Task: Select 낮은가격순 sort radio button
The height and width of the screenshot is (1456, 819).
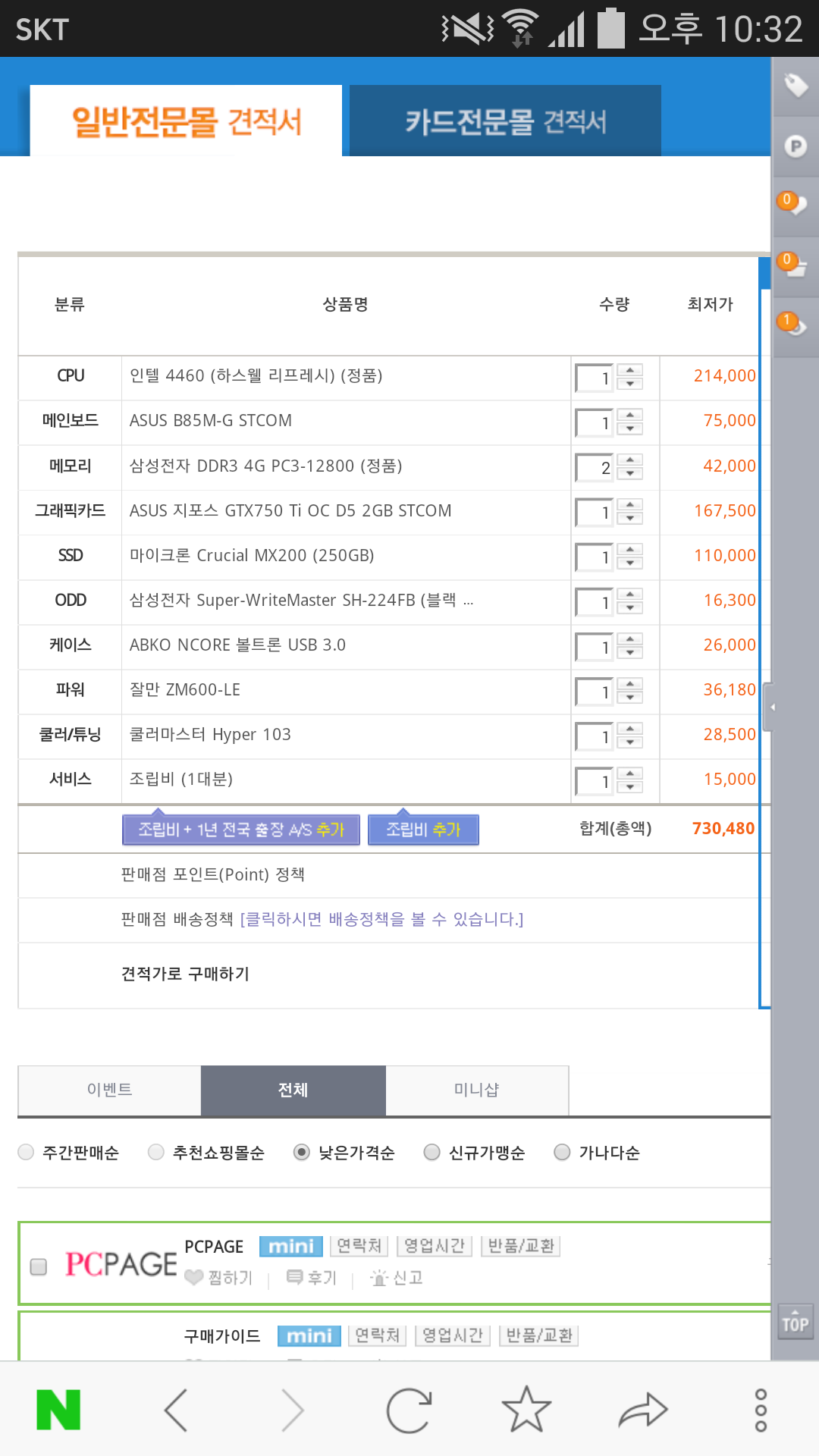Action: pyautogui.click(x=302, y=1152)
